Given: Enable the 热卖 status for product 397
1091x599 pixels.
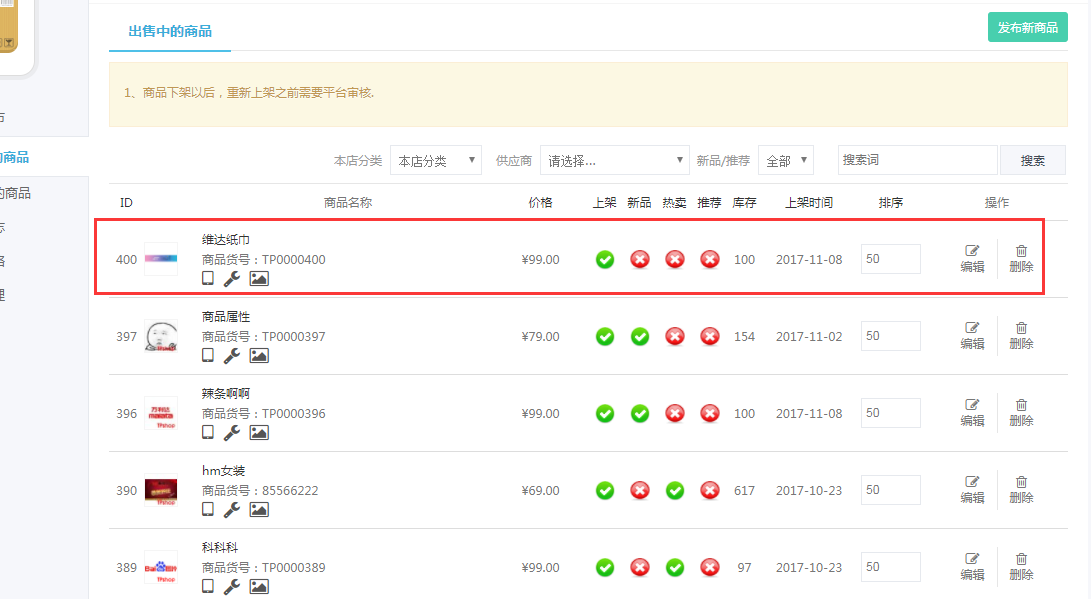Looking at the screenshot, I should pyautogui.click(x=675, y=337).
